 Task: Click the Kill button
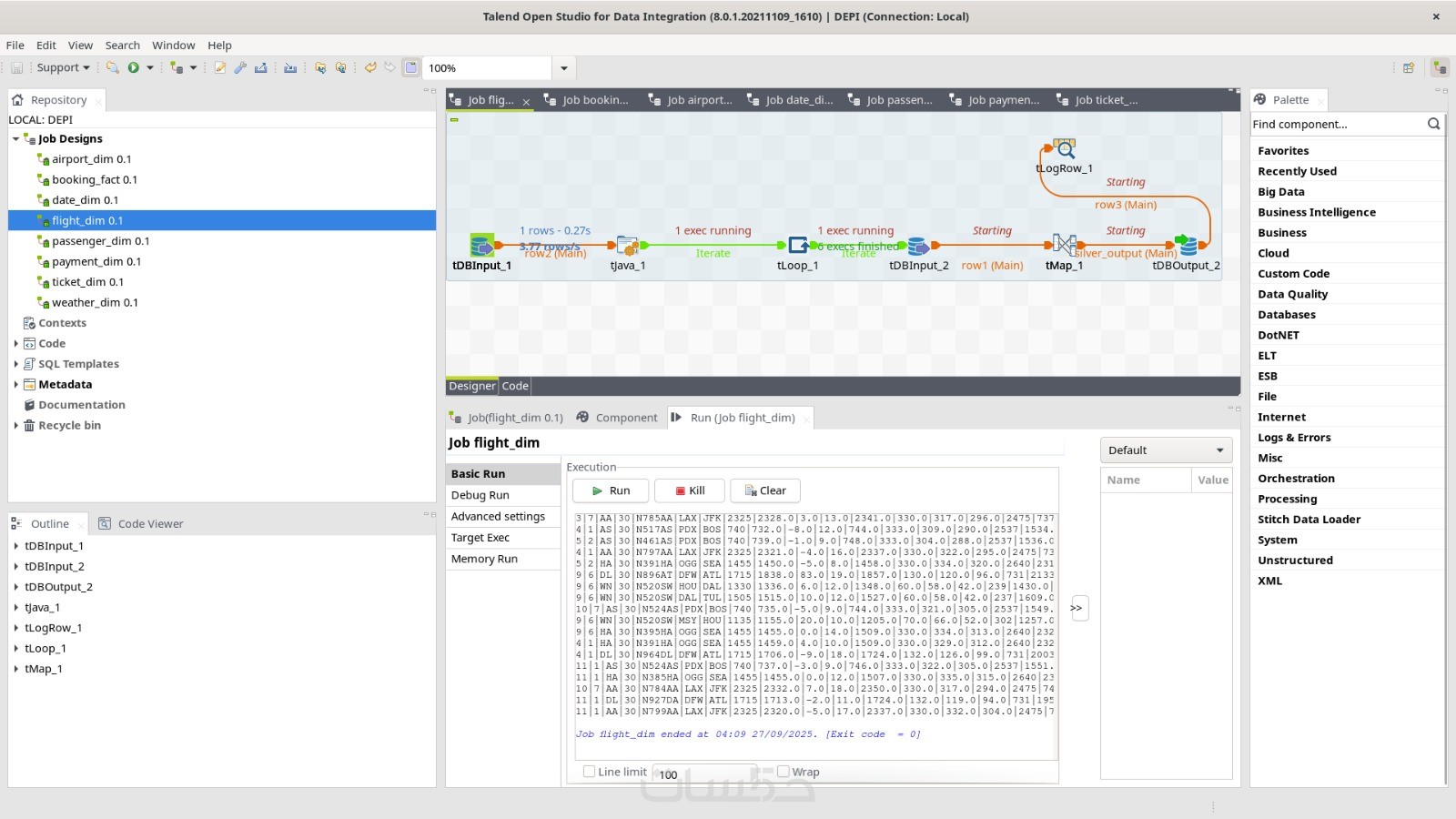click(690, 490)
